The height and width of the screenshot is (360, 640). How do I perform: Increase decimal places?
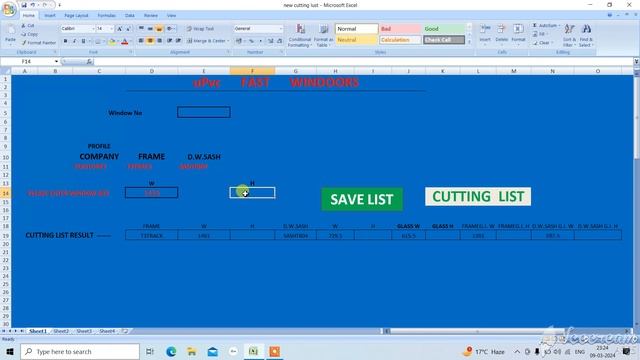(271, 41)
